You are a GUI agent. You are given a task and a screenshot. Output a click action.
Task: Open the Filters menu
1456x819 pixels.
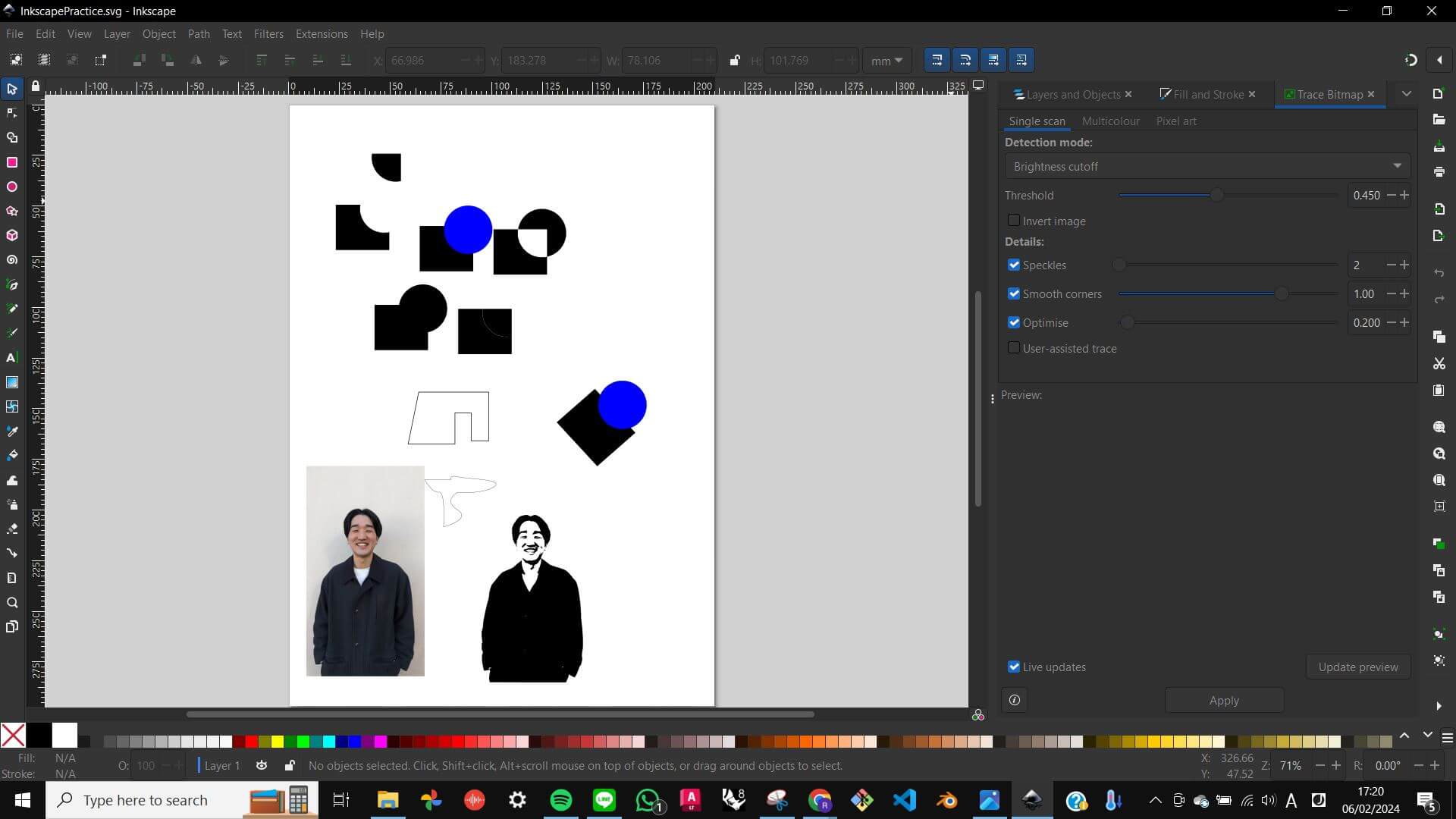pyautogui.click(x=268, y=34)
